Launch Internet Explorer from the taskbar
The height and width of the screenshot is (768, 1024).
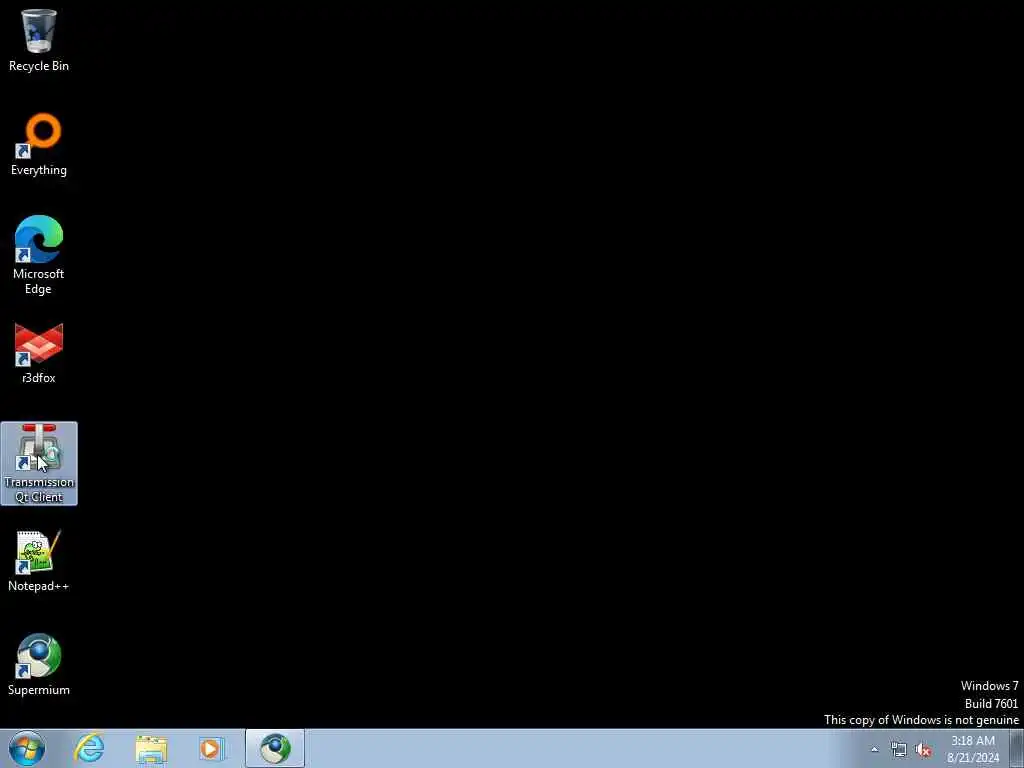(x=89, y=748)
